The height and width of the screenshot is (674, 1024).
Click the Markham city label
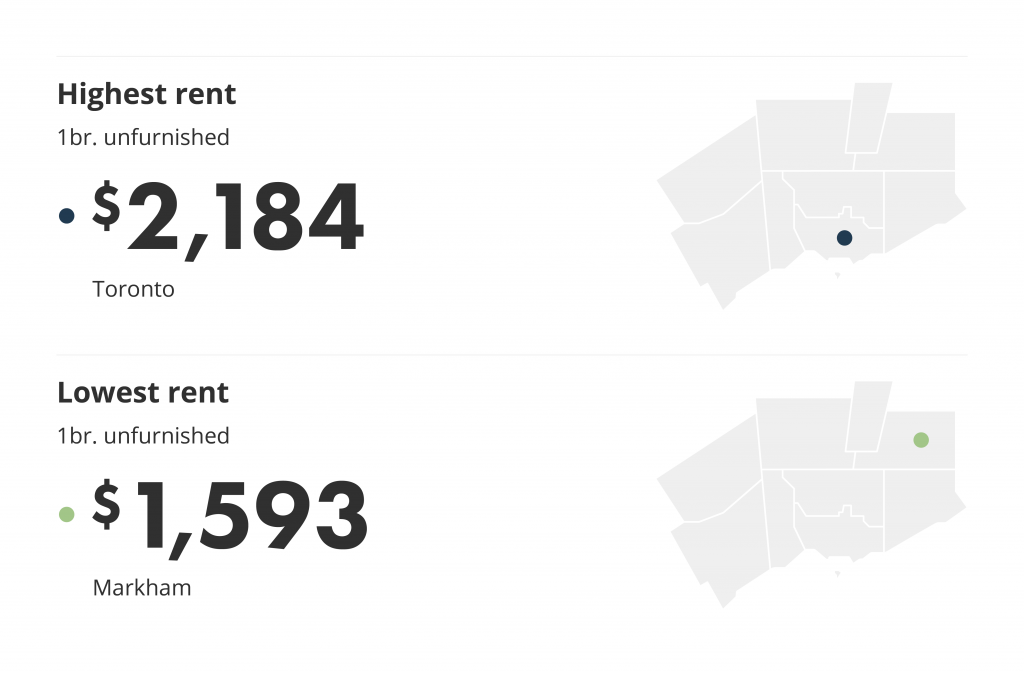click(x=142, y=587)
